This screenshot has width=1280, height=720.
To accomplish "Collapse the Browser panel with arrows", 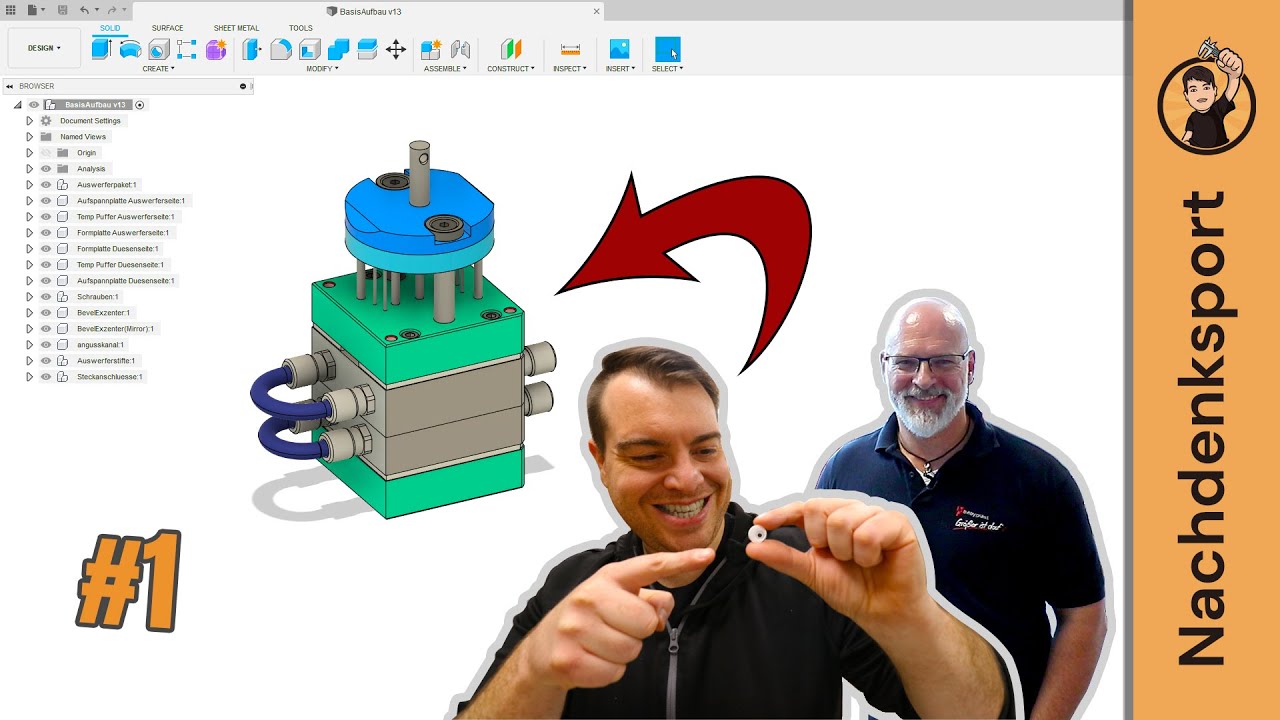I will click(9, 86).
